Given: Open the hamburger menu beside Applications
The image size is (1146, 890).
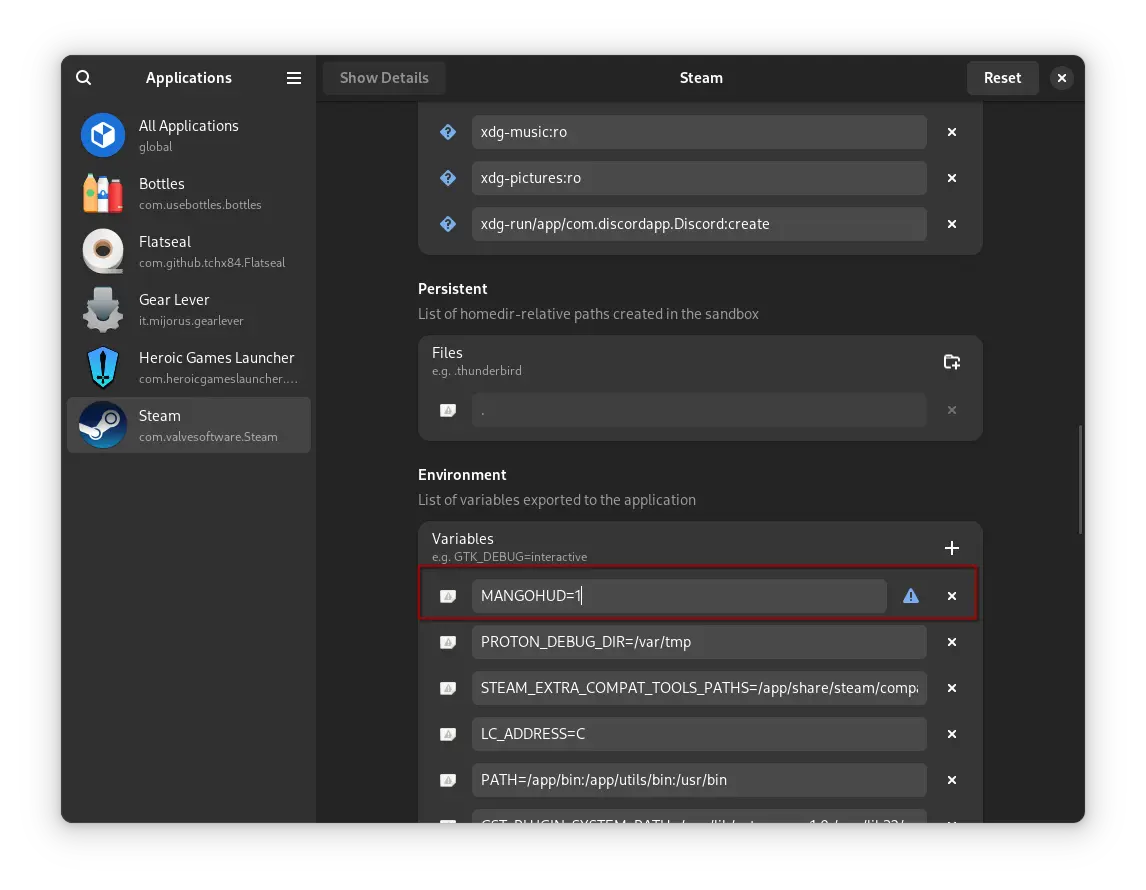Looking at the screenshot, I should point(294,77).
